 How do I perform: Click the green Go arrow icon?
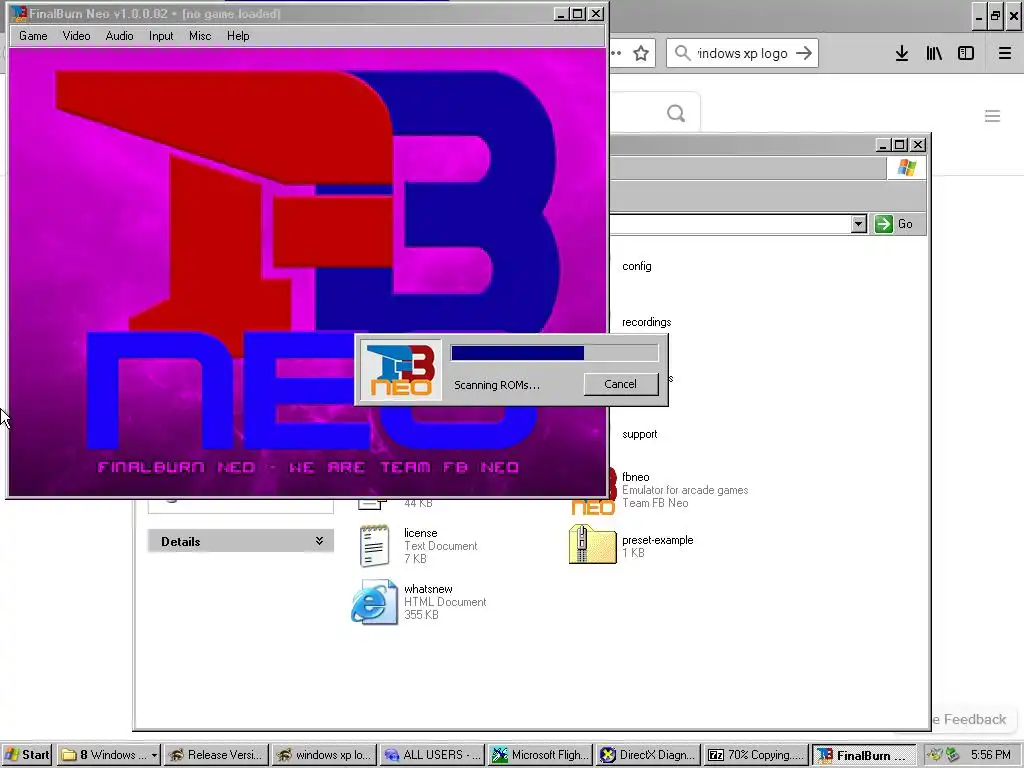(884, 224)
